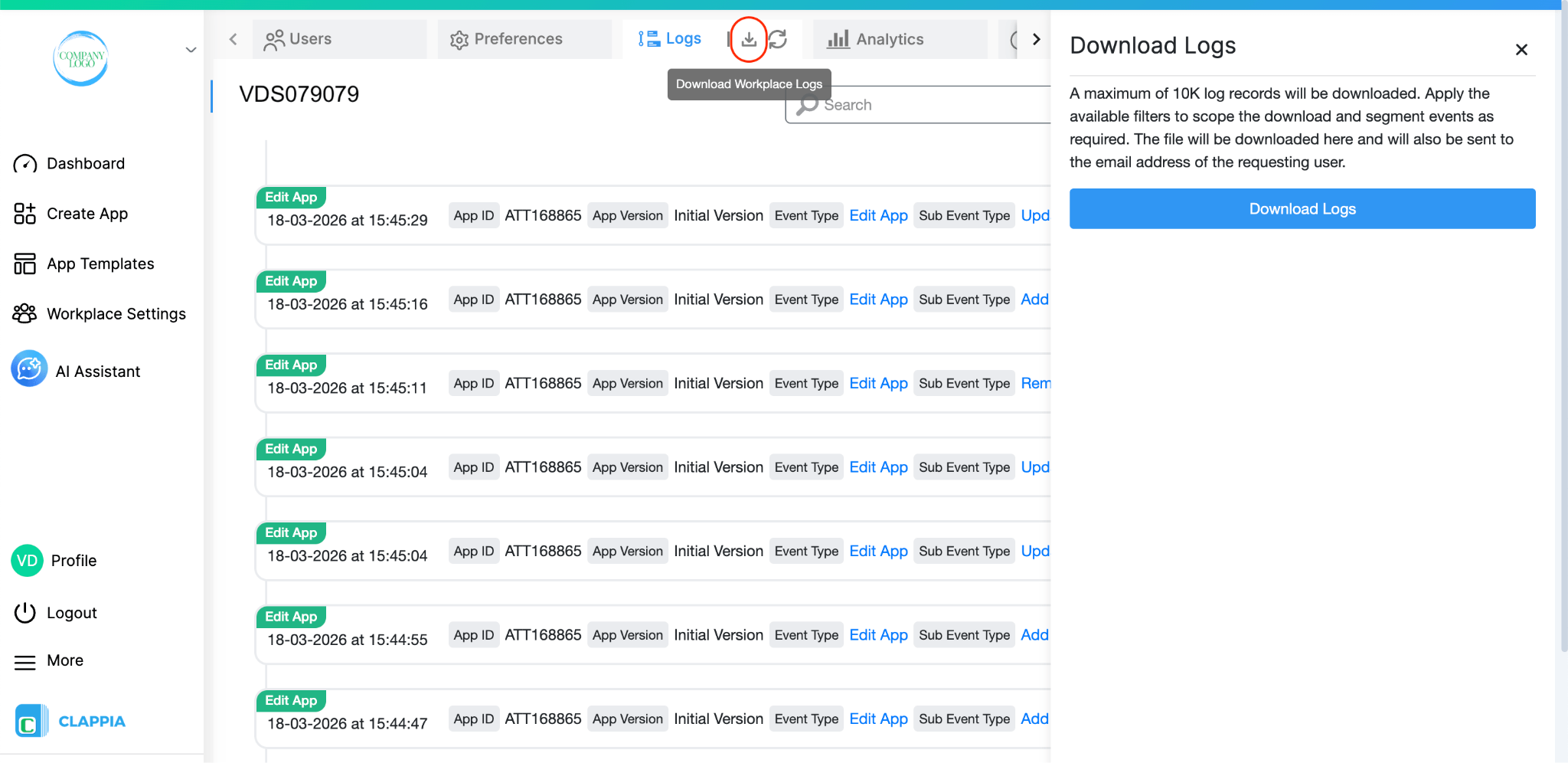
Task: Click the Download Logs button
Action: 1302,208
